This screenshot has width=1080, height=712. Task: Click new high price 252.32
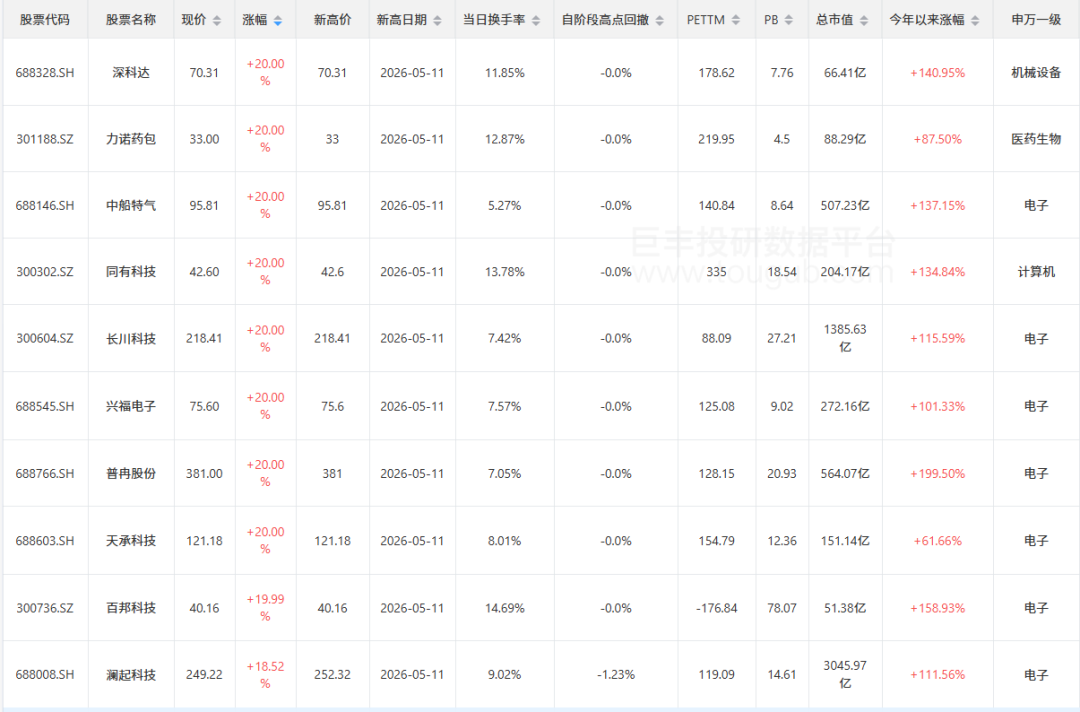[332, 675]
